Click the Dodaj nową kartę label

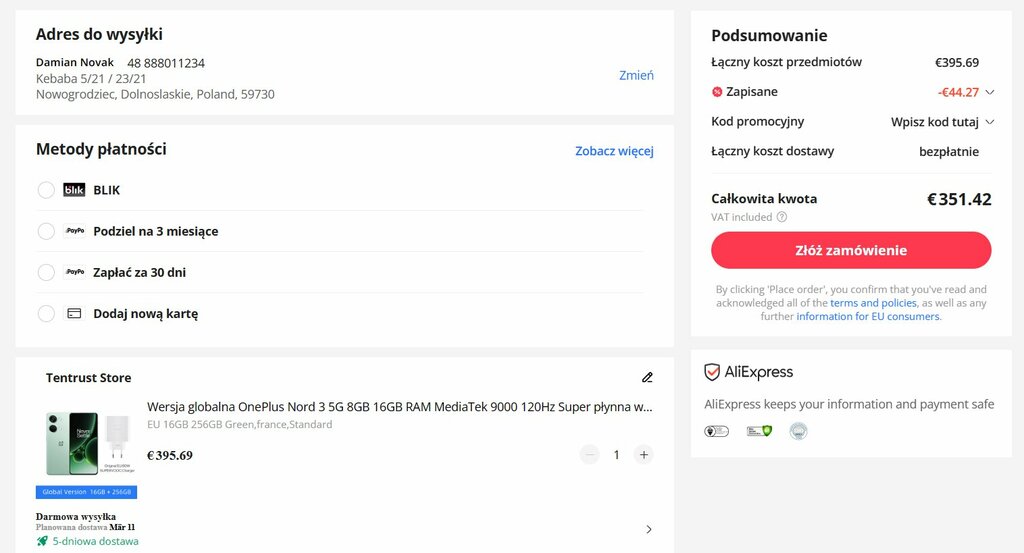[x=146, y=313]
